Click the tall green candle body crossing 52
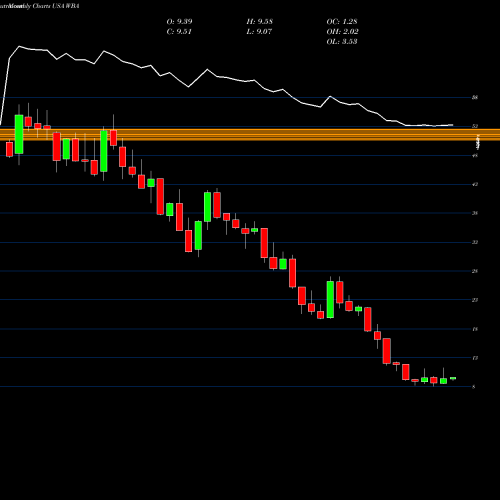This screenshot has width=500, height=500. [19, 134]
